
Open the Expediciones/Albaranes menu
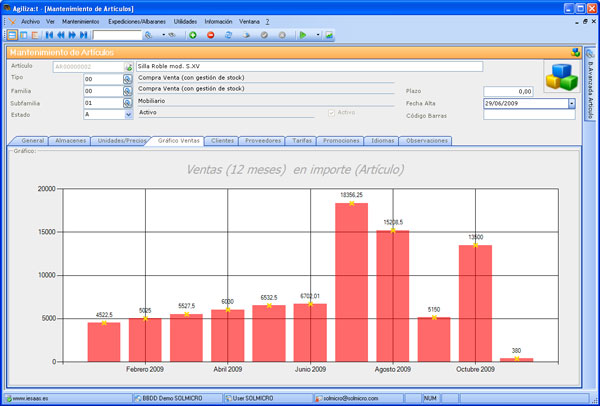137,22
